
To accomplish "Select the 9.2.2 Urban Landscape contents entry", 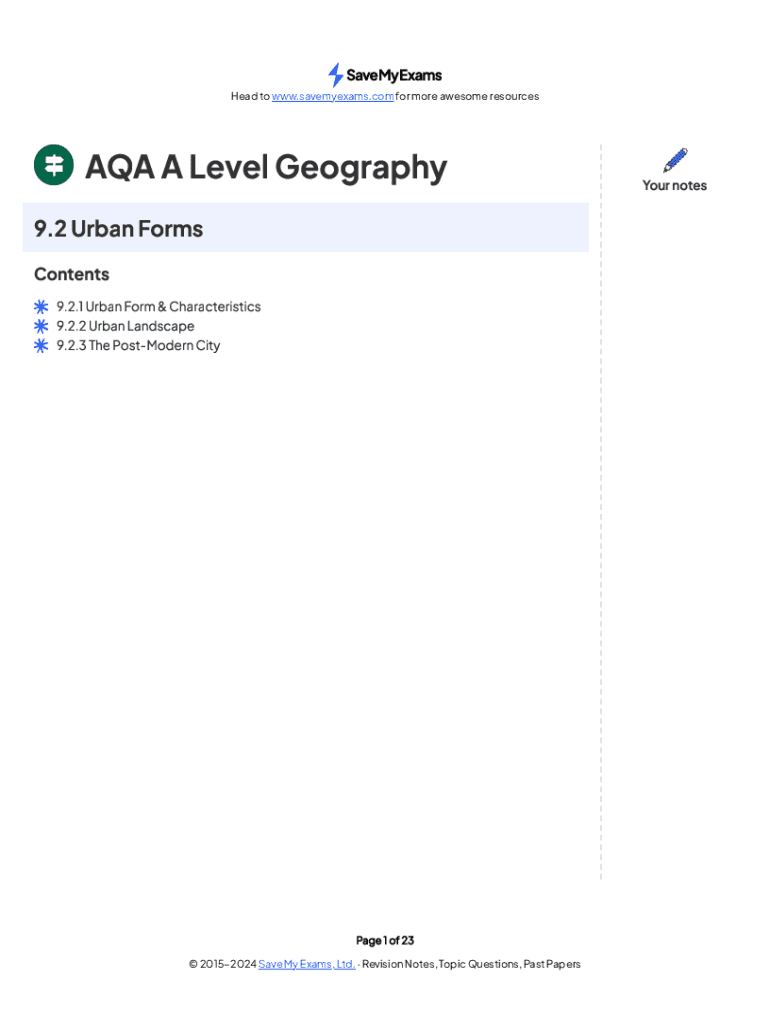I will 125,326.
